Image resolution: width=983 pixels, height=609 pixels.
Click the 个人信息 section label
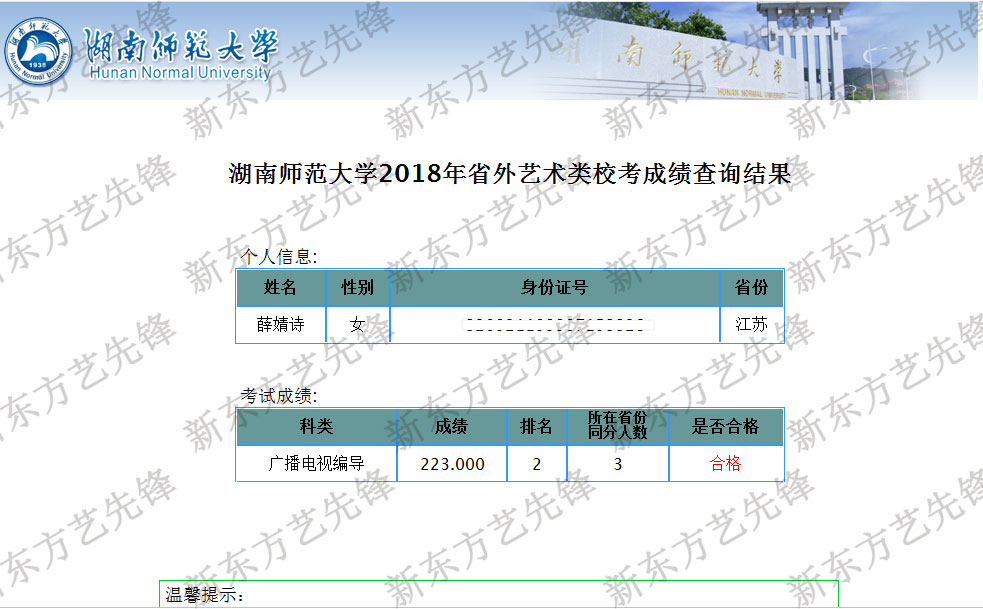[279, 256]
